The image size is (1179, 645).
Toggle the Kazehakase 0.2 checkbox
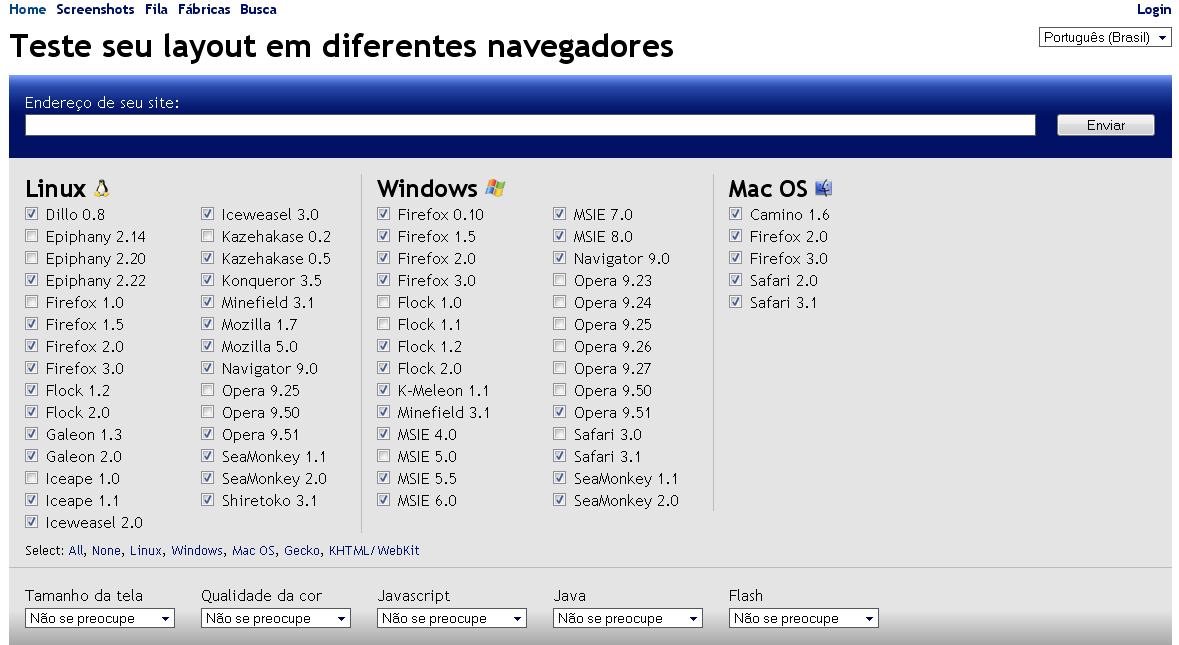click(x=208, y=236)
